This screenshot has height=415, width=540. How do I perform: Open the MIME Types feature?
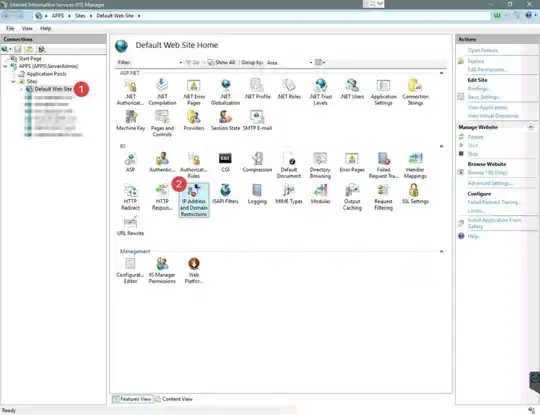tap(289, 194)
